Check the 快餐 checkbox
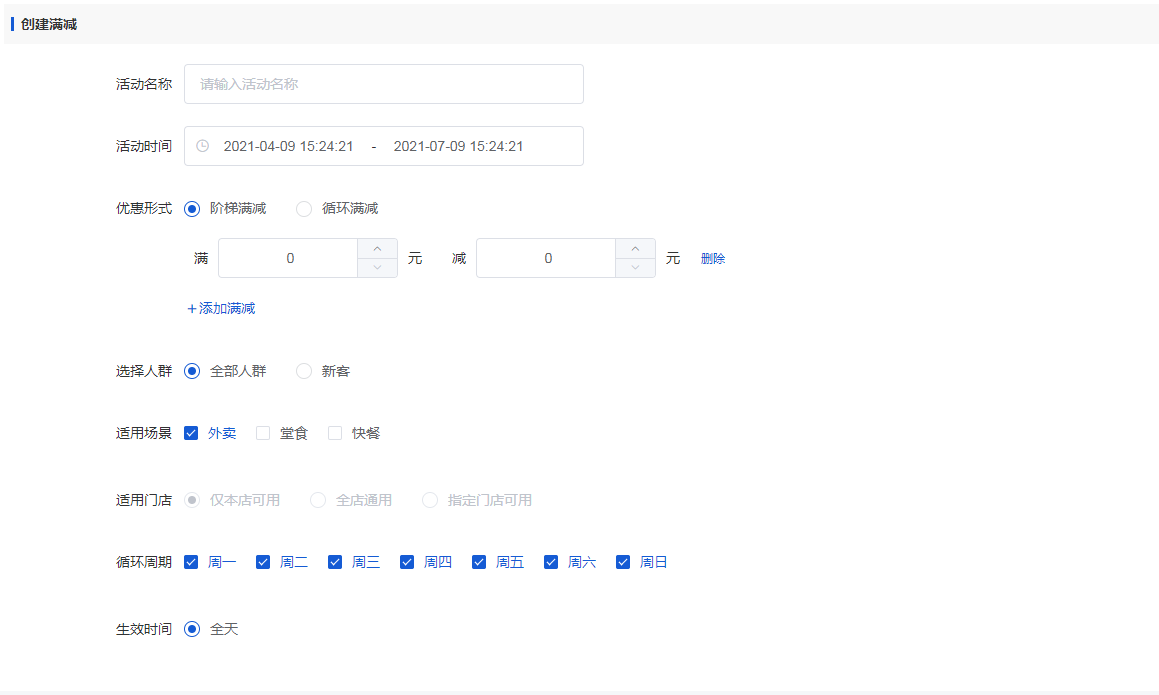The width and height of the screenshot is (1159, 695). [x=335, y=433]
